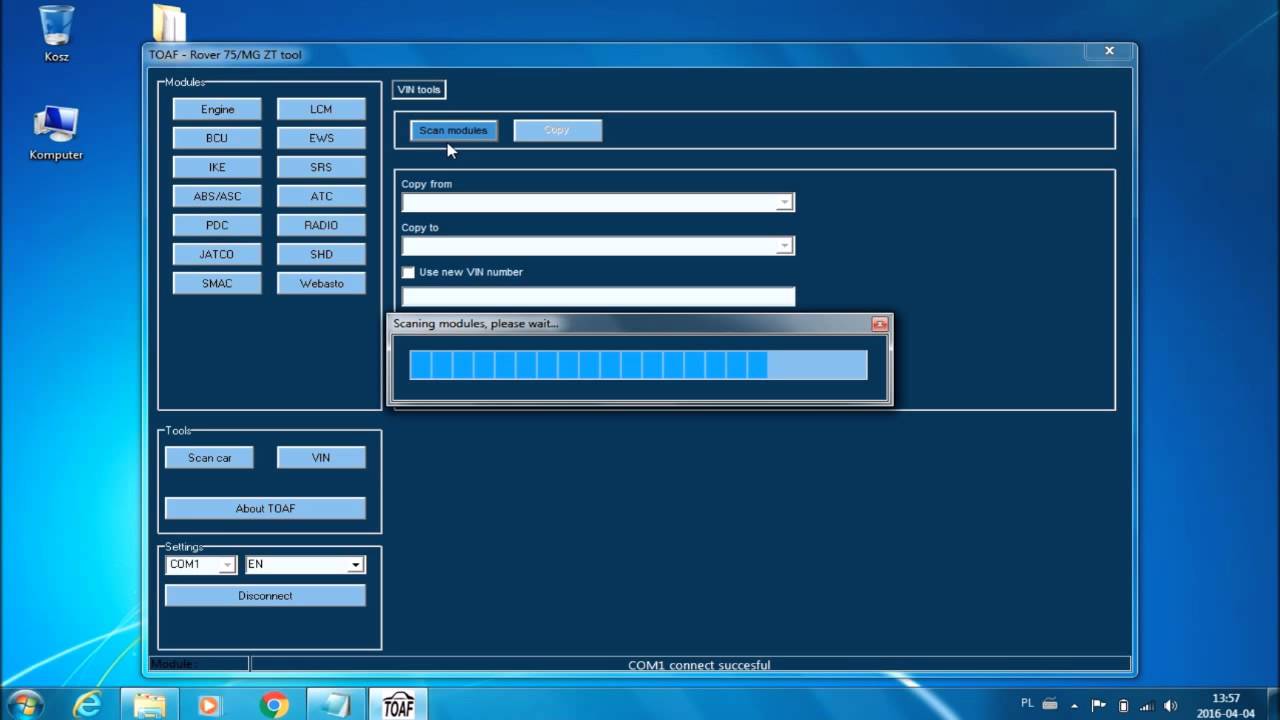This screenshot has width=1280, height=720.
Task: Choose the ABS/ASC module
Action: (x=217, y=196)
